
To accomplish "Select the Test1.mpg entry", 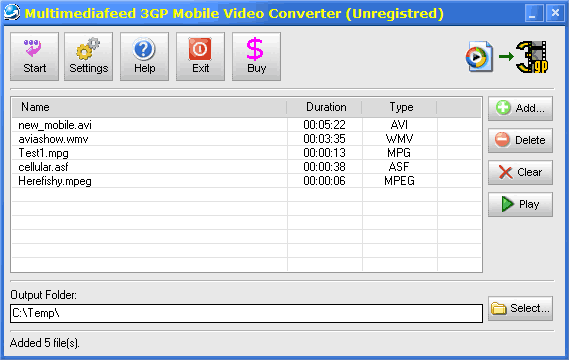I will click(x=246, y=153).
